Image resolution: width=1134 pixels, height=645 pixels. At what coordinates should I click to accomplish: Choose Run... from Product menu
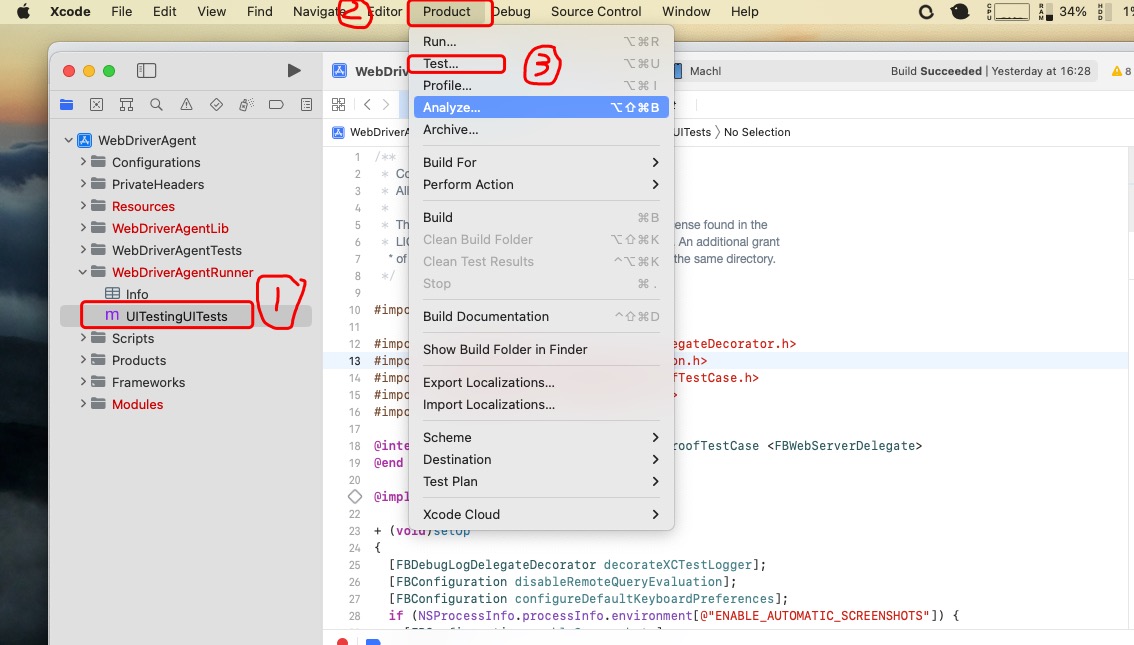click(541, 42)
